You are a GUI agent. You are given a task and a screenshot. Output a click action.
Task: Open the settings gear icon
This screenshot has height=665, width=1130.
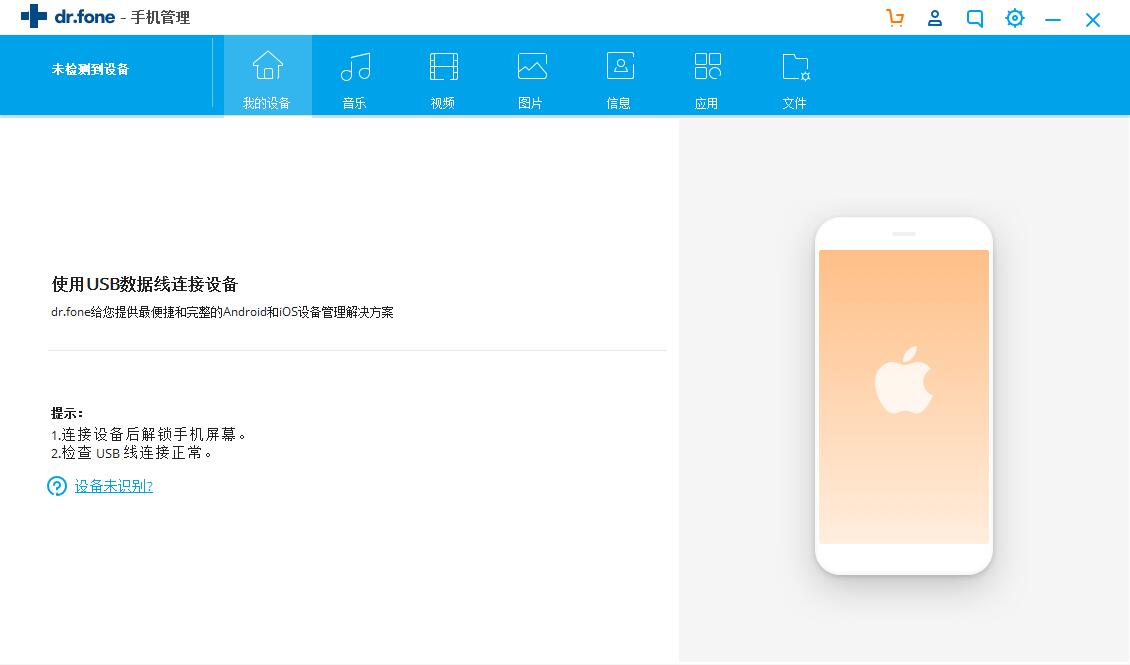[x=1015, y=18]
